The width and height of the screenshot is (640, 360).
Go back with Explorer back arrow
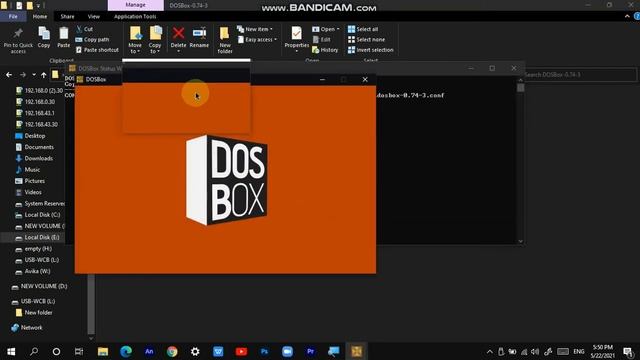(x=9, y=75)
